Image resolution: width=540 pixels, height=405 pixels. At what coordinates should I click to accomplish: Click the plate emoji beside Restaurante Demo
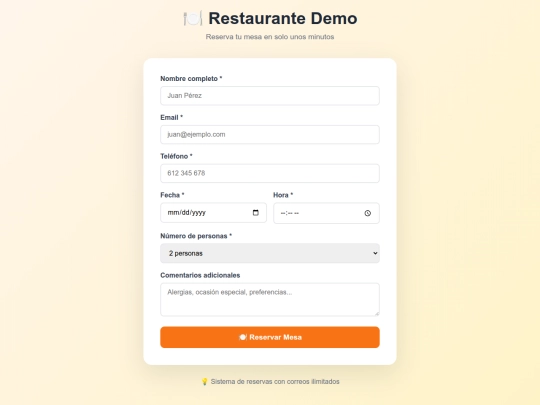pyautogui.click(x=193, y=18)
